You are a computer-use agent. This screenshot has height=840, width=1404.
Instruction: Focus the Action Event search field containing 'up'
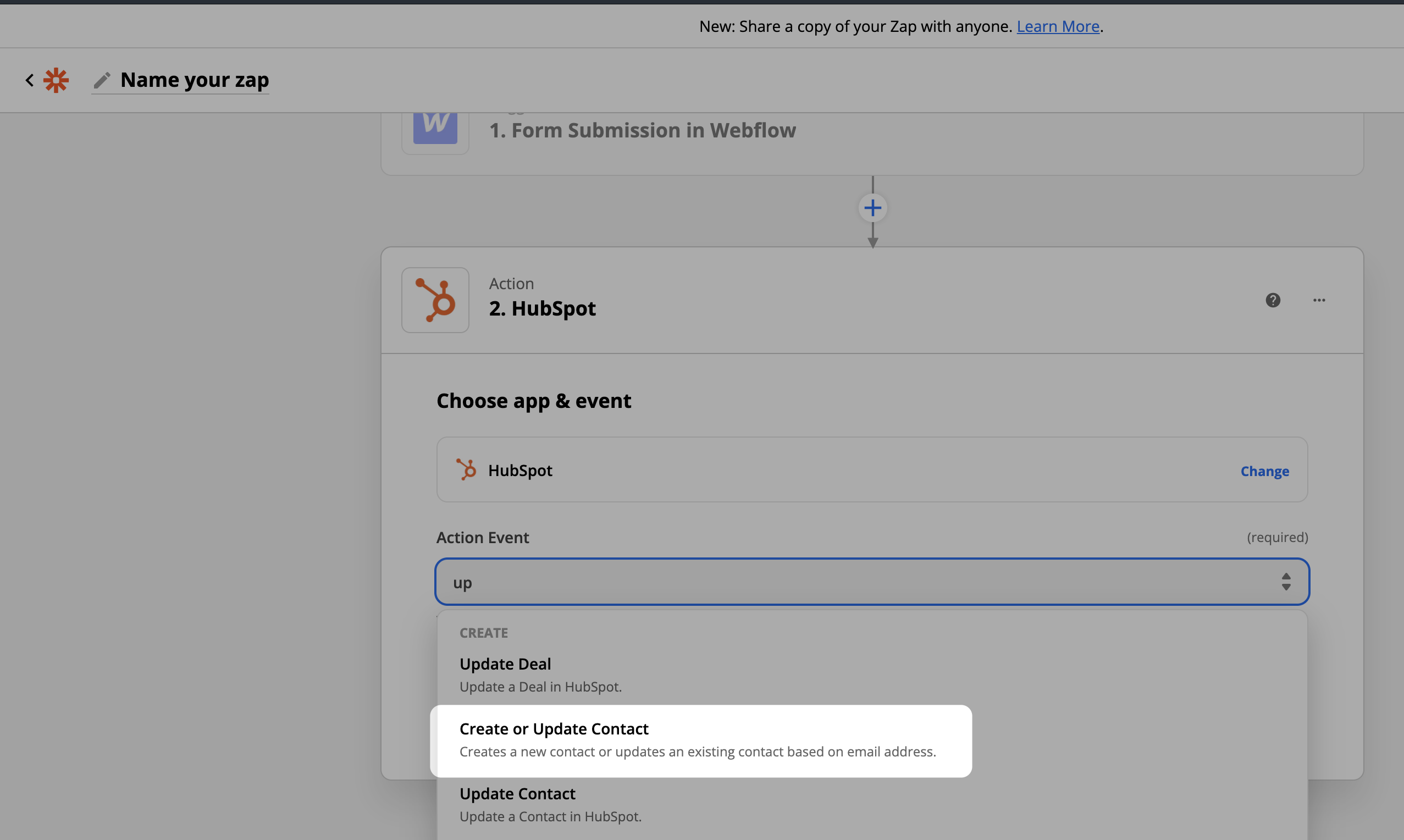(x=872, y=582)
